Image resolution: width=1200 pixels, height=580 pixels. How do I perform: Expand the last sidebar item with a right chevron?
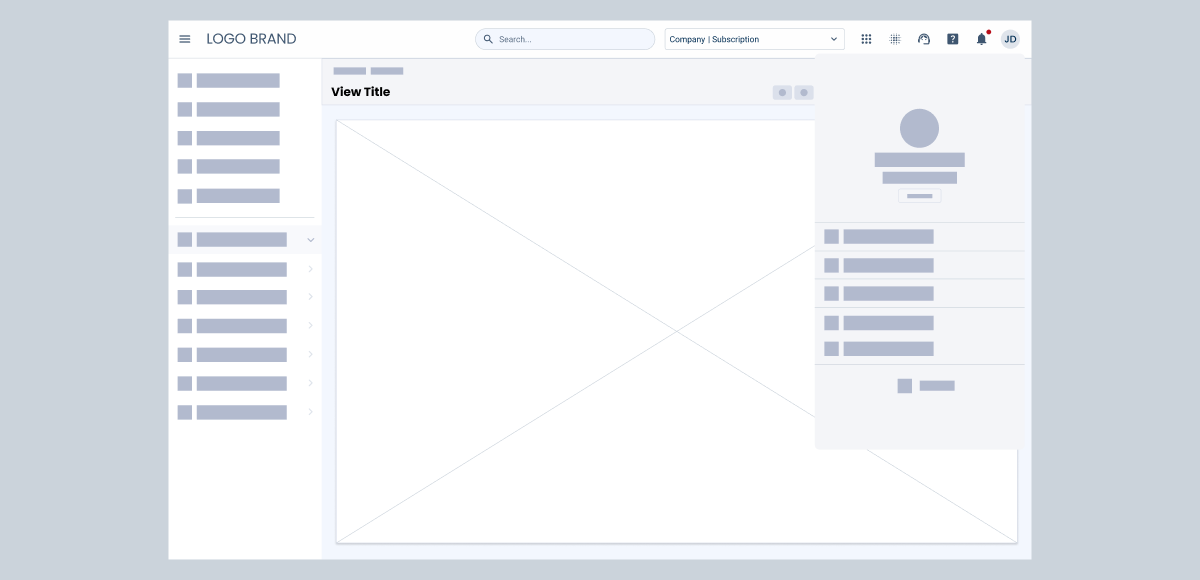tap(310, 412)
